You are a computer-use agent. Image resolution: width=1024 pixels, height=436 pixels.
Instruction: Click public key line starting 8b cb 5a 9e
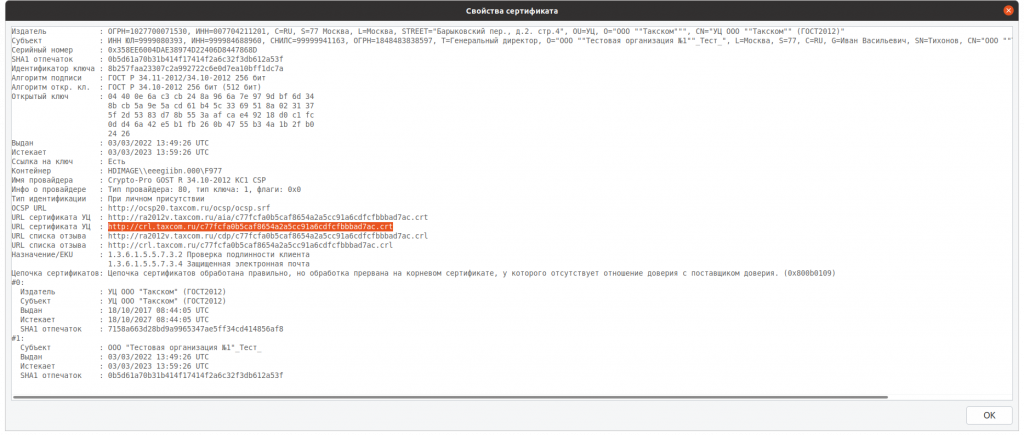tap(210, 105)
